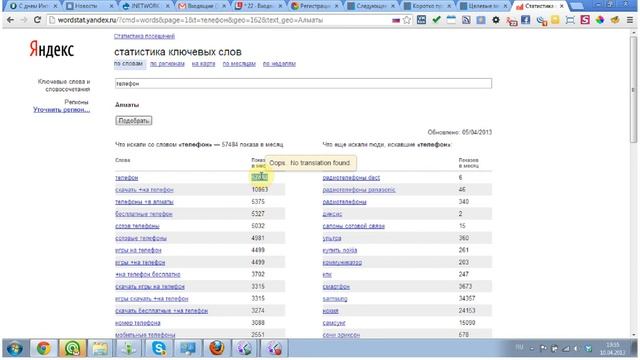Click the page vertical scrollbar
Viewport: 640px width, 360px height.
633,90
